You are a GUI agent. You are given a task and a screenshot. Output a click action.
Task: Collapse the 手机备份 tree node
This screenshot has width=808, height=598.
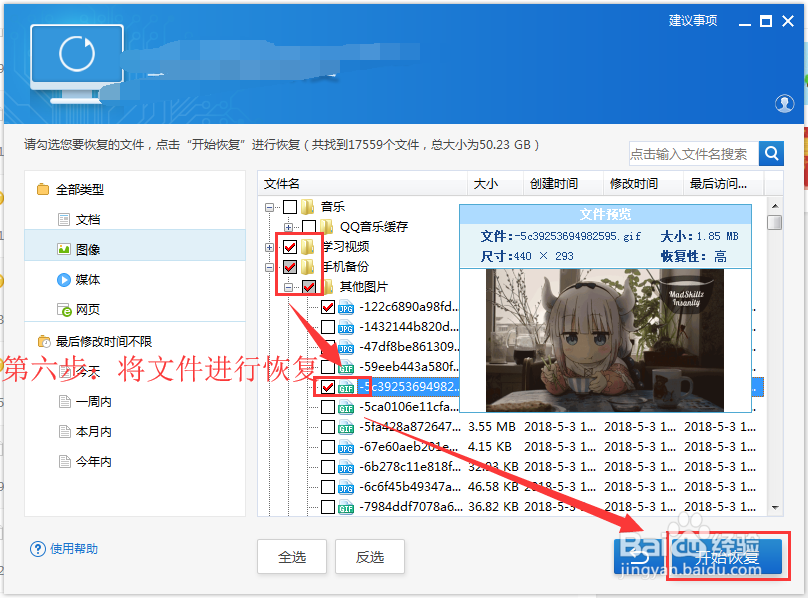(x=269, y=267)
